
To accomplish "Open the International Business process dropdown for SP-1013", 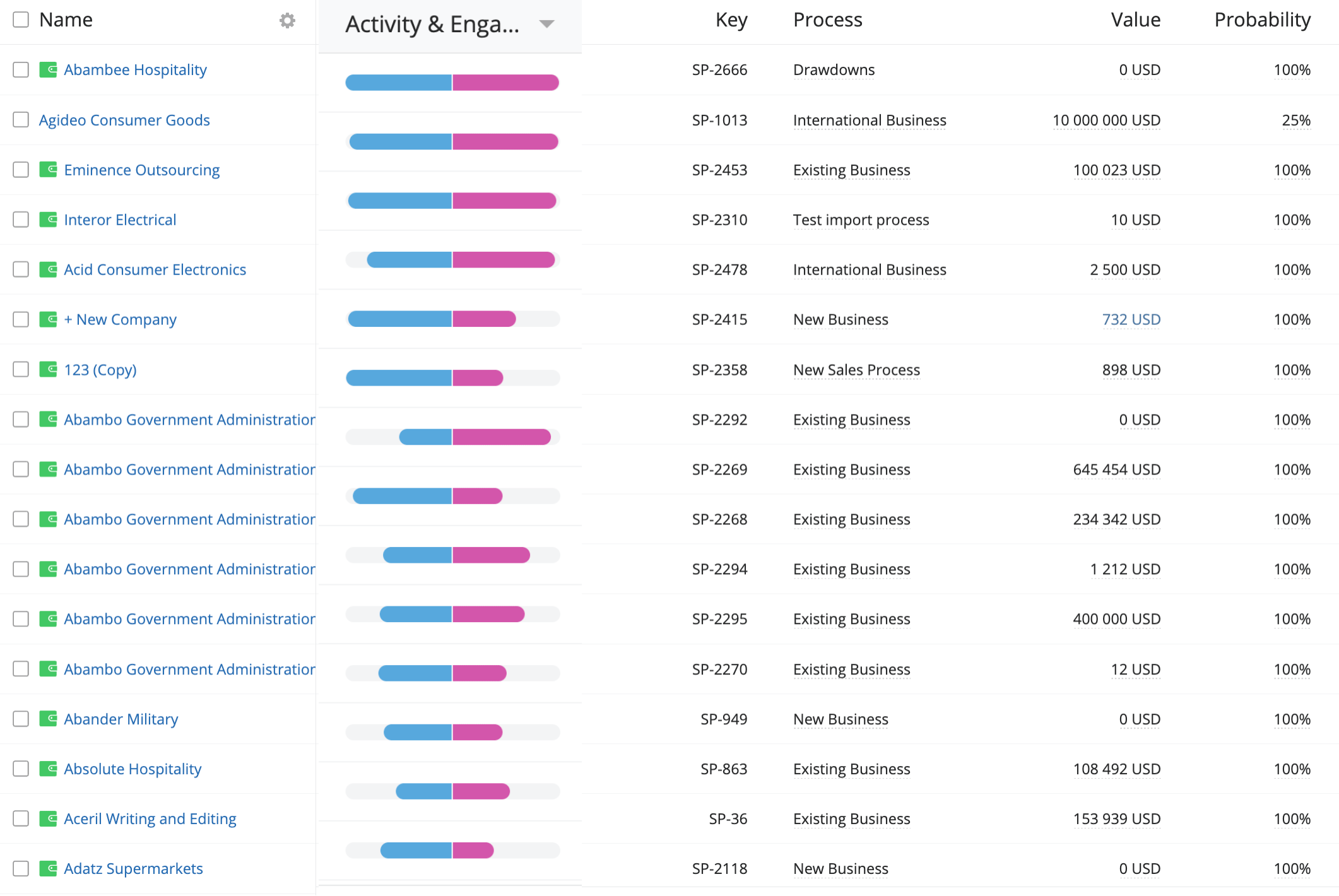I will coord(869,120).
